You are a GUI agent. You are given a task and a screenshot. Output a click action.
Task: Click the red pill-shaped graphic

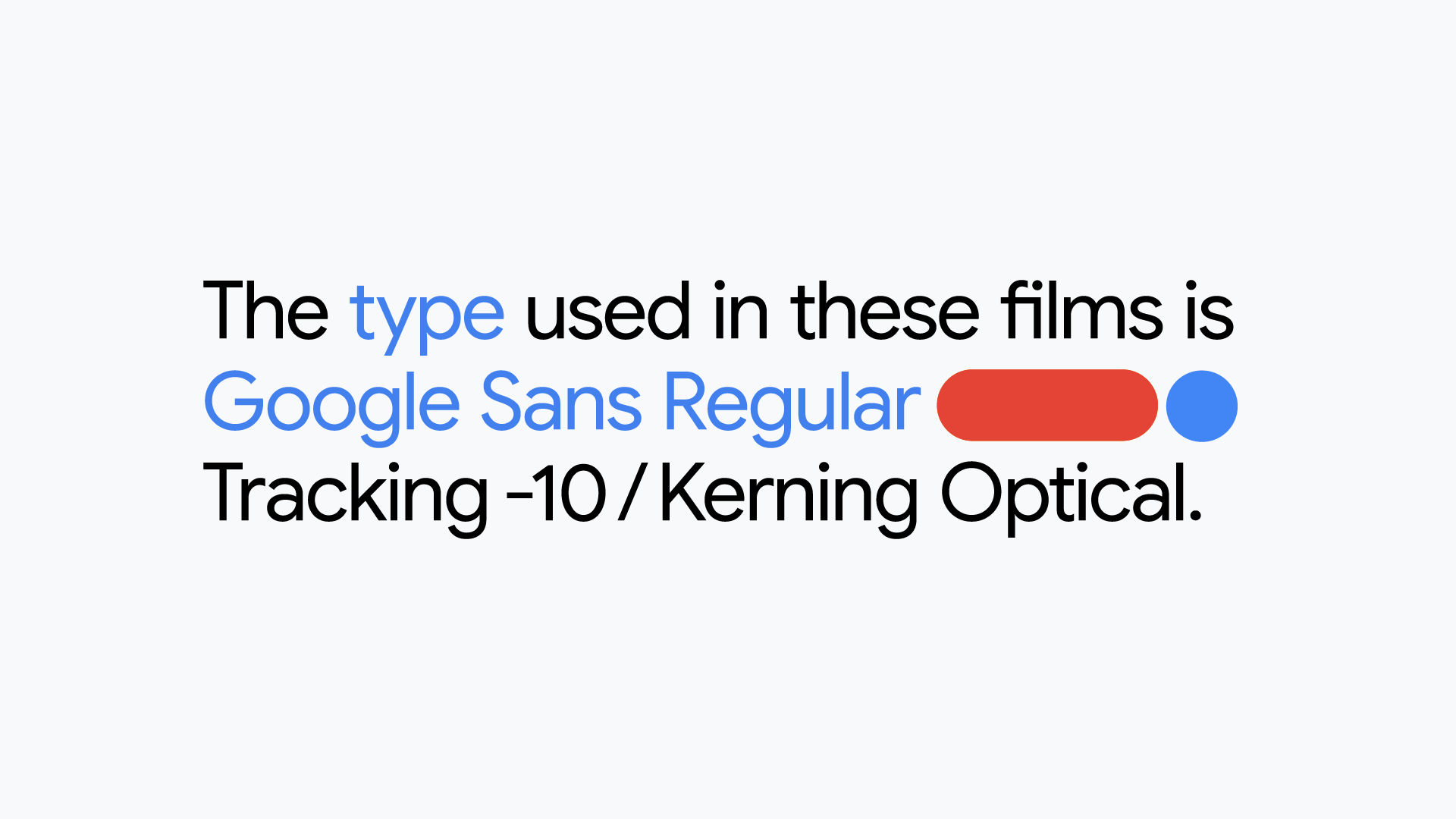pyautogui.click(x=1046, y=405)
